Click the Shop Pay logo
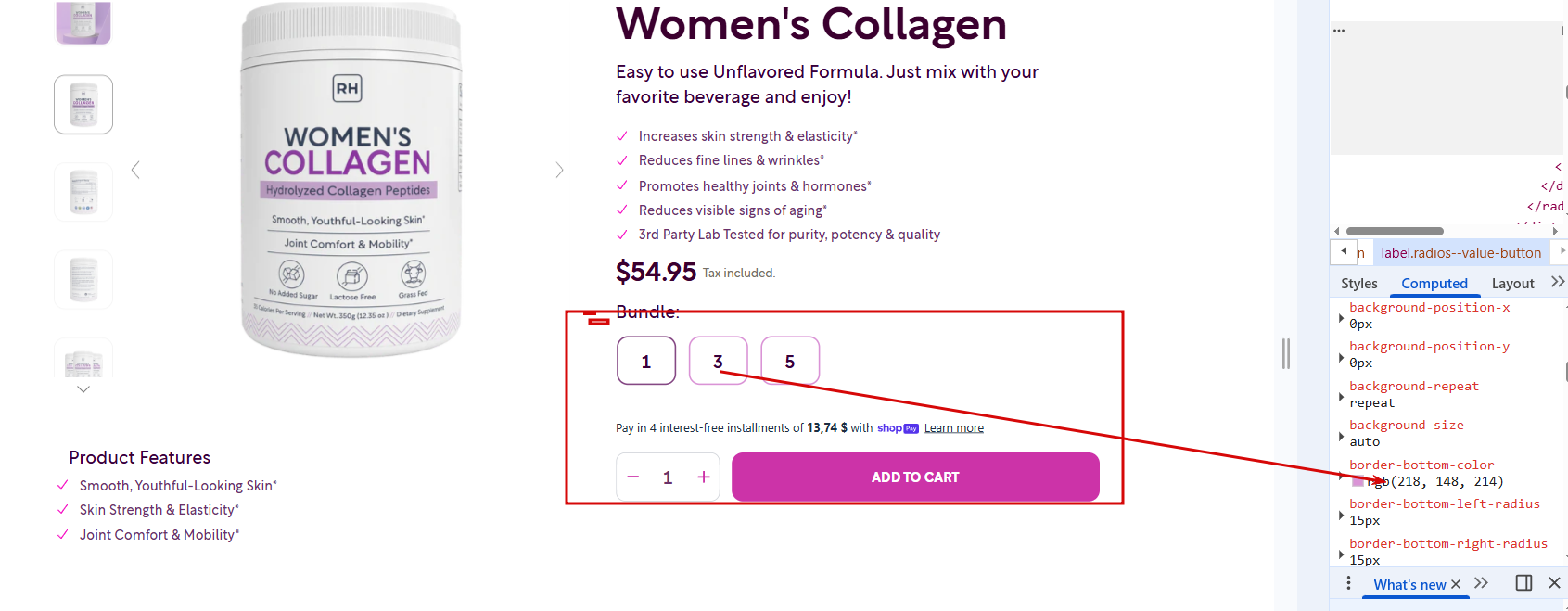1568x611 pixels. [x=898, y=428]
